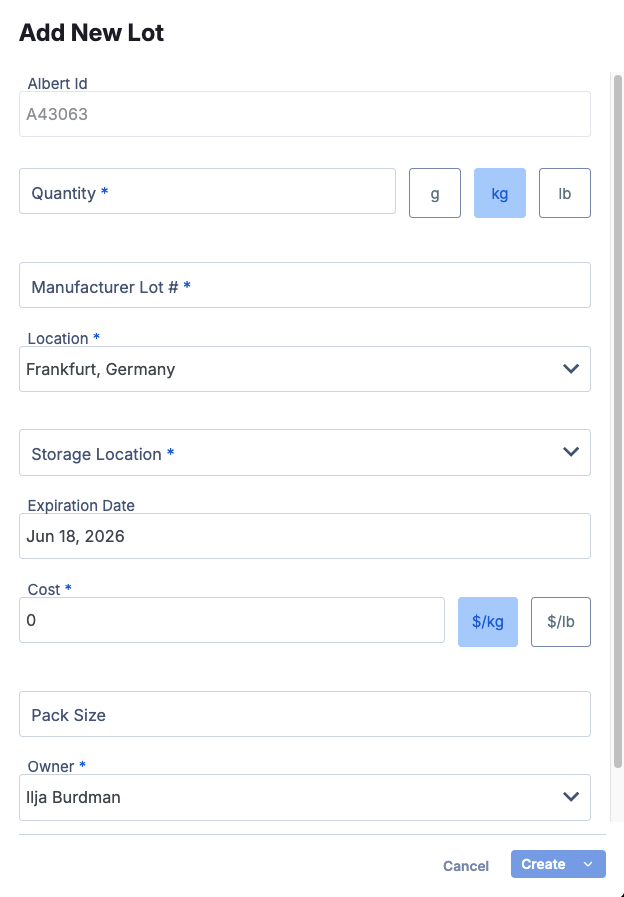
Task: Expand the Location dropdown chevron
Action: click(x=571, y=369)
